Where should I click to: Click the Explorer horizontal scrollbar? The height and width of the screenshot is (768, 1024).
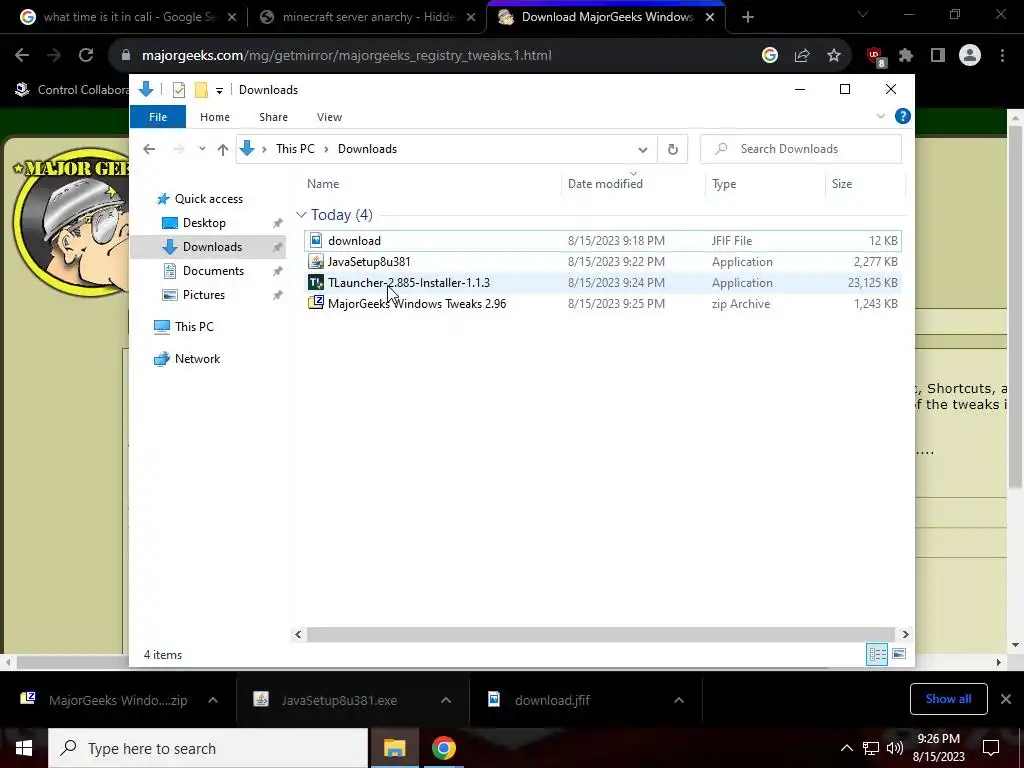[600, 634]
